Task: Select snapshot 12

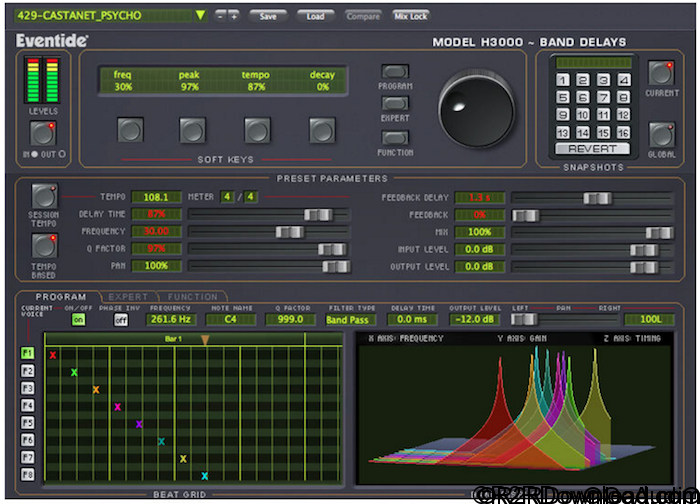Action: click(624, 115)
